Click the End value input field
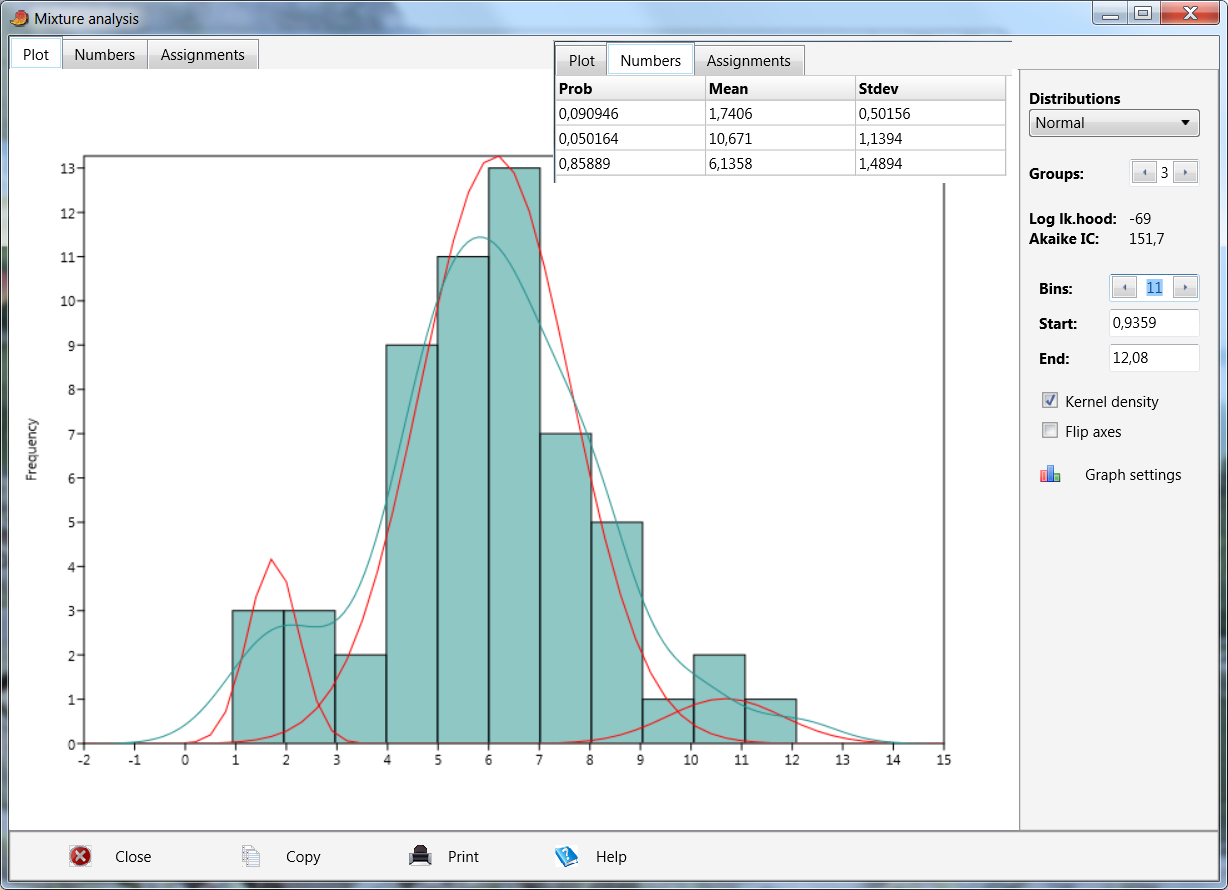 [x=1154, y=358]
